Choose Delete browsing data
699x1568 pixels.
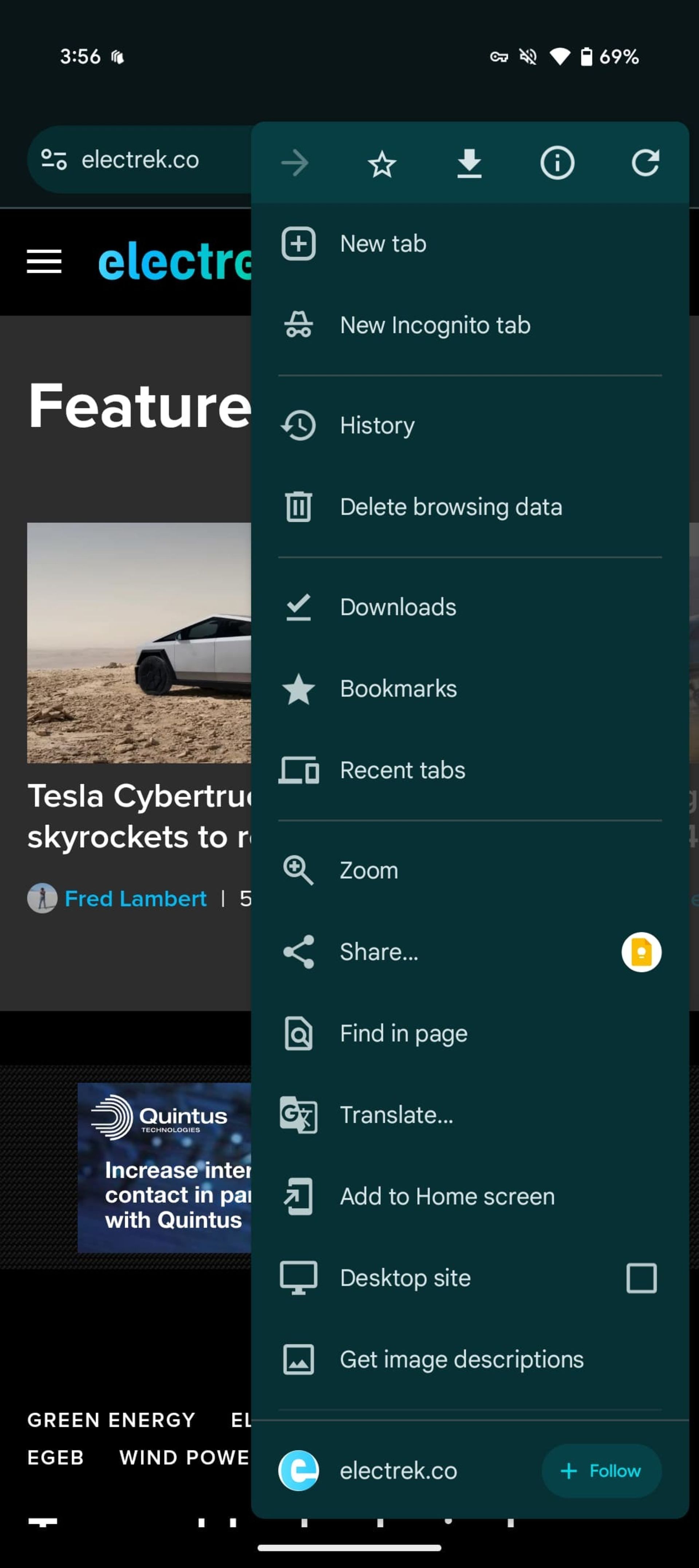pos(469,507)
